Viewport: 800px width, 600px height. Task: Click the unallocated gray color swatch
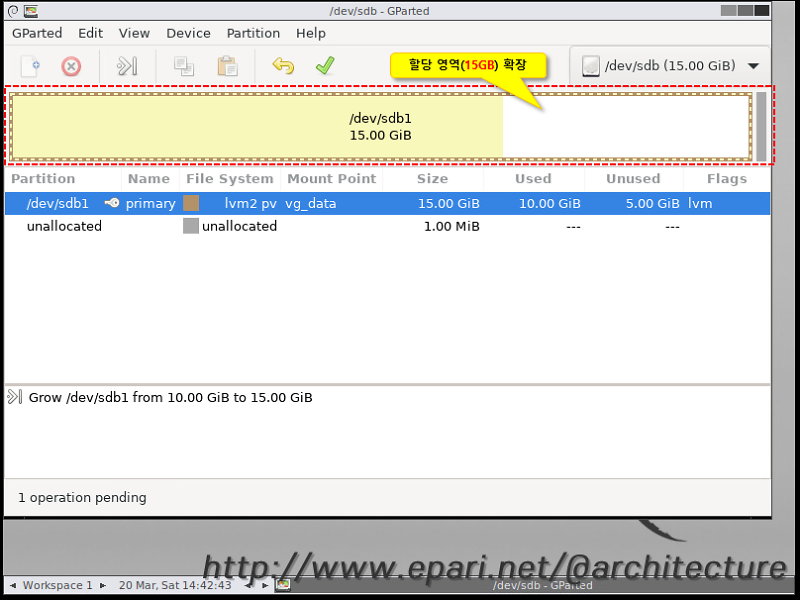tap(191, 226)
